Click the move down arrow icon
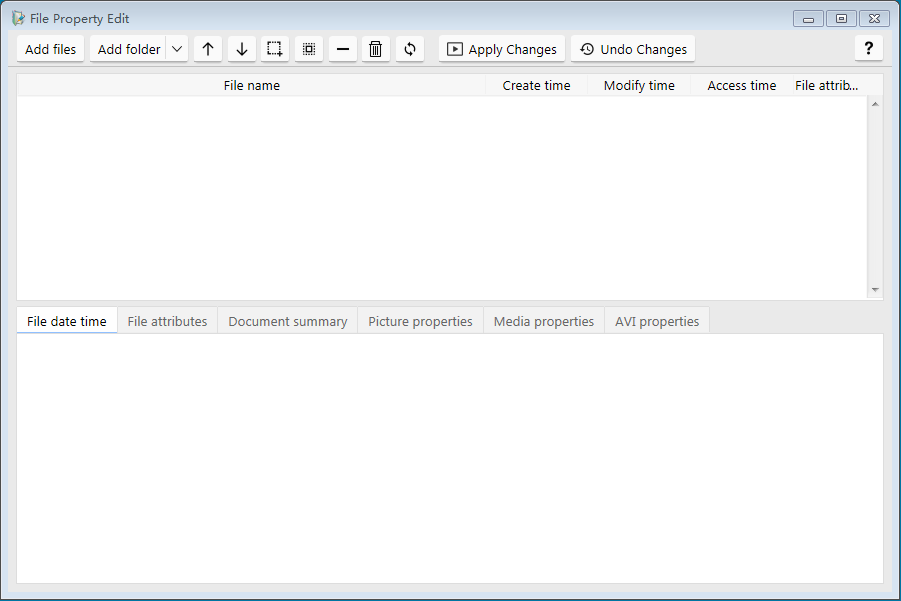The height and width of the screenshot is (601, 901). [241, 49]
